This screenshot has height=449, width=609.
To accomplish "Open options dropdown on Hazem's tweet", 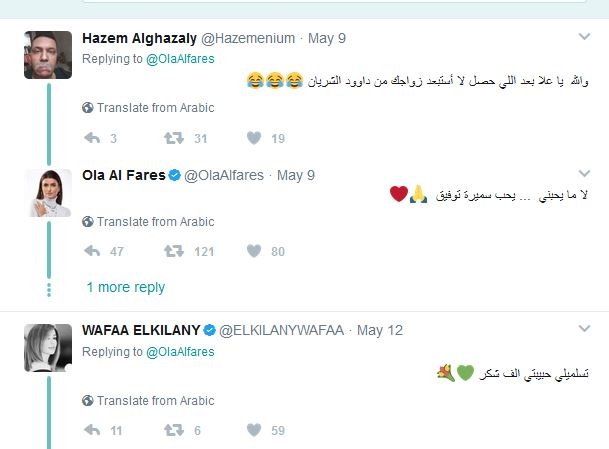I will (585, 37).
